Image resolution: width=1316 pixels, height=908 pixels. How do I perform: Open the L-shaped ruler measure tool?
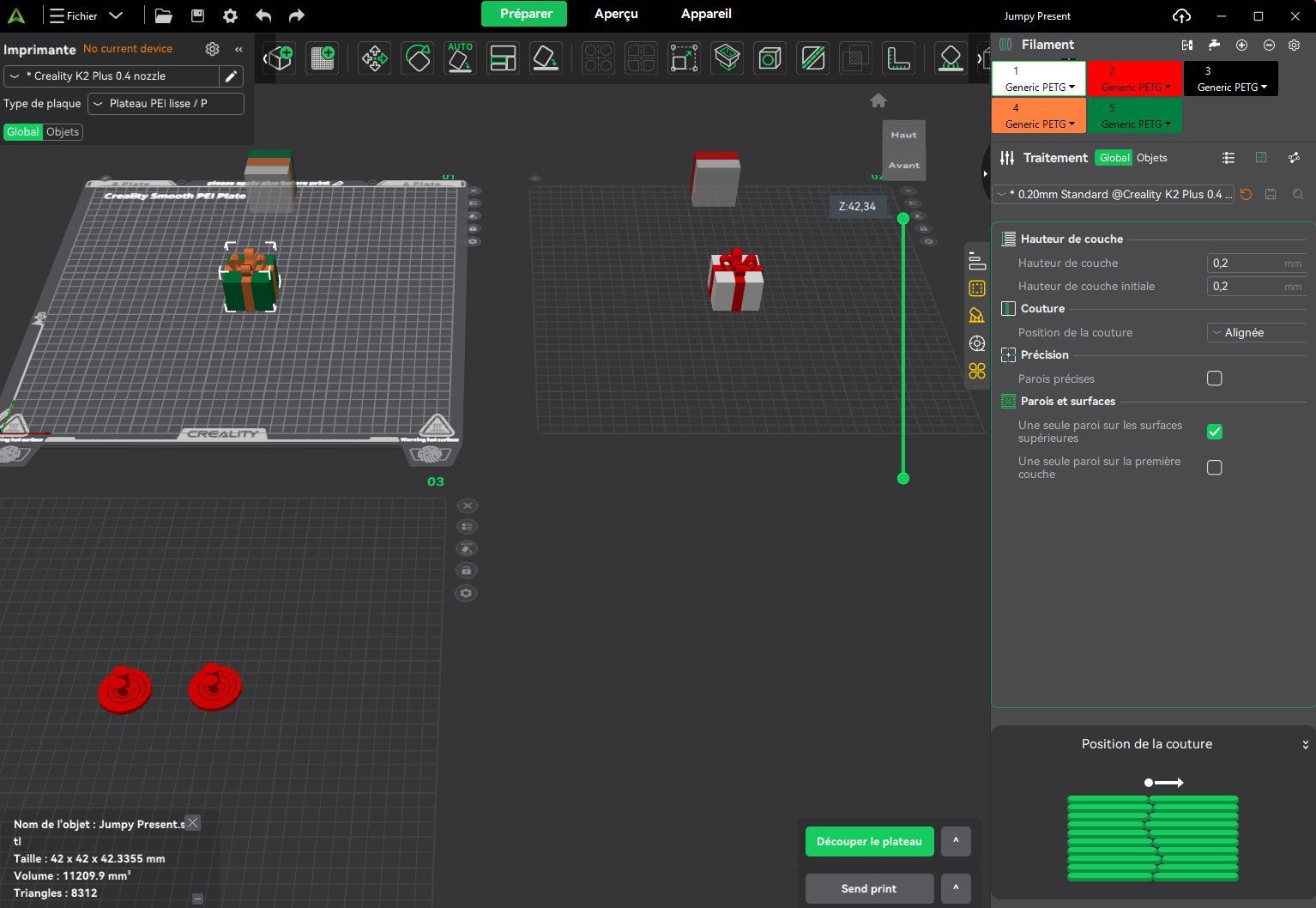point(898,58)
